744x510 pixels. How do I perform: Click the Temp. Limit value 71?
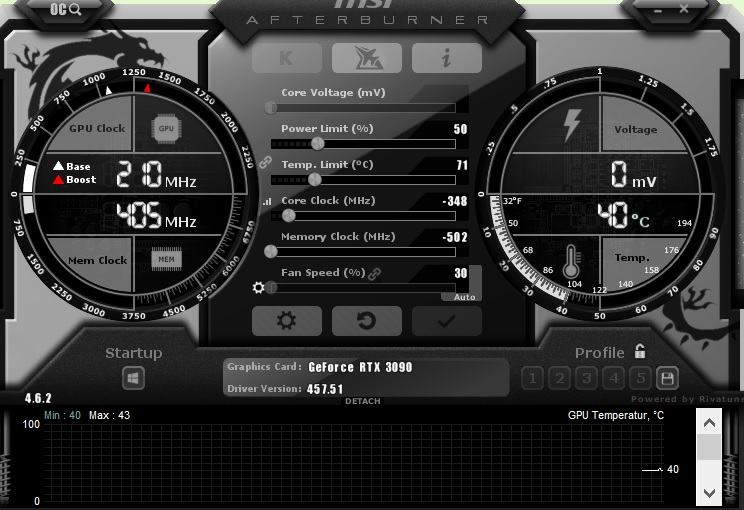pos(462,165)
